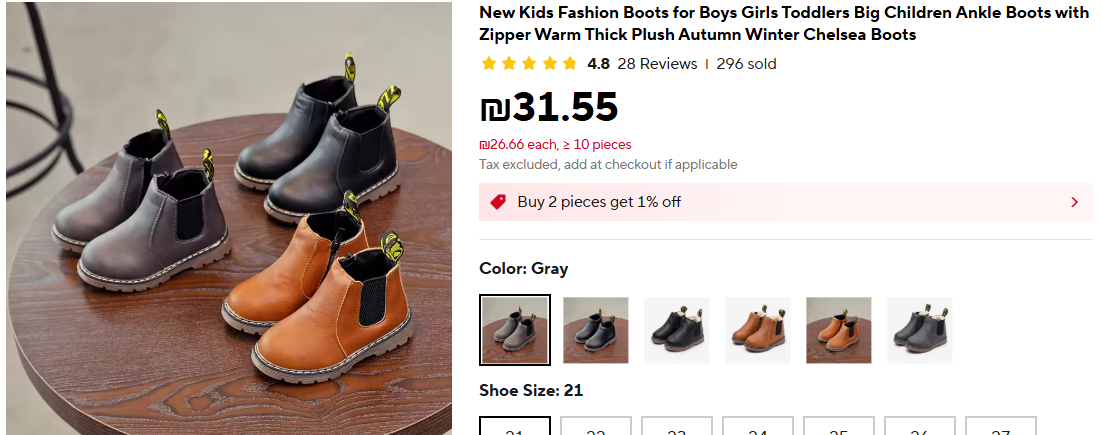Pick shoe size 23
1101x435 pixels.
[677, 428]
